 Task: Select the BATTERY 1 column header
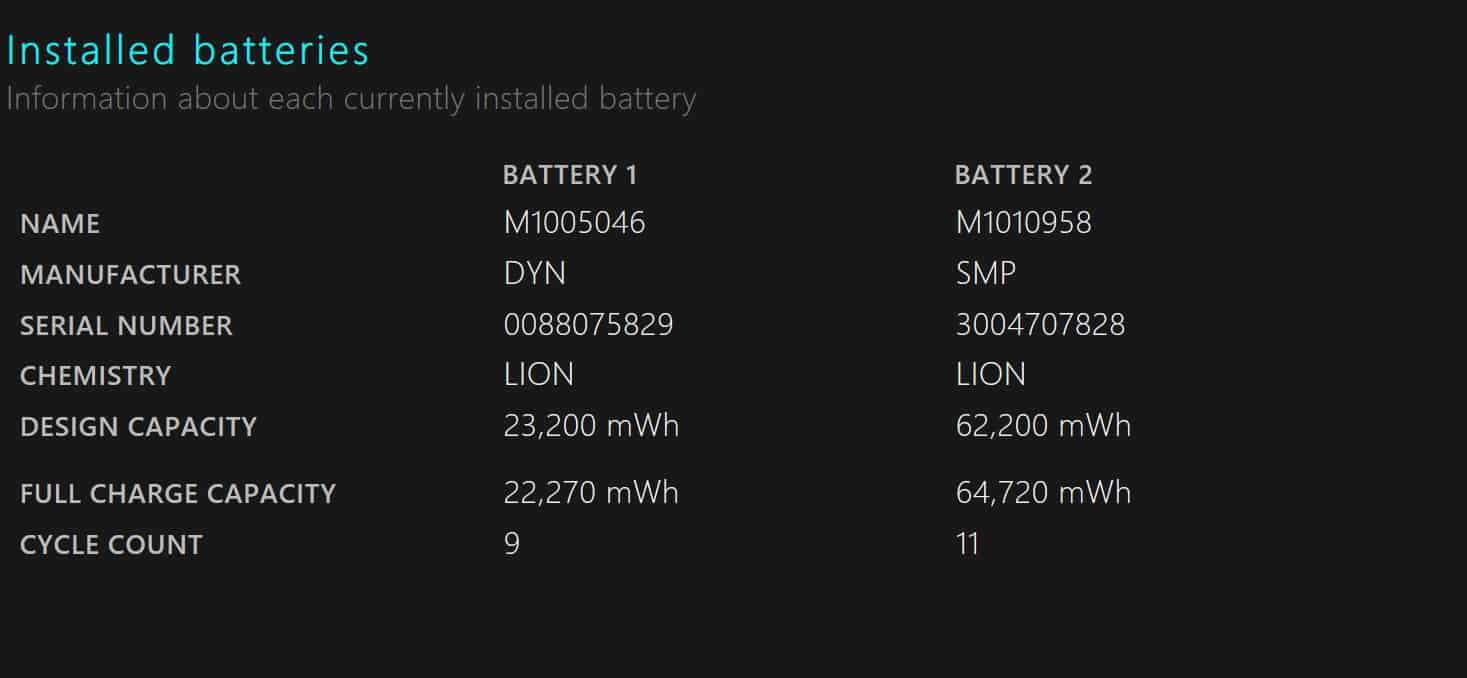coord(570,175)
